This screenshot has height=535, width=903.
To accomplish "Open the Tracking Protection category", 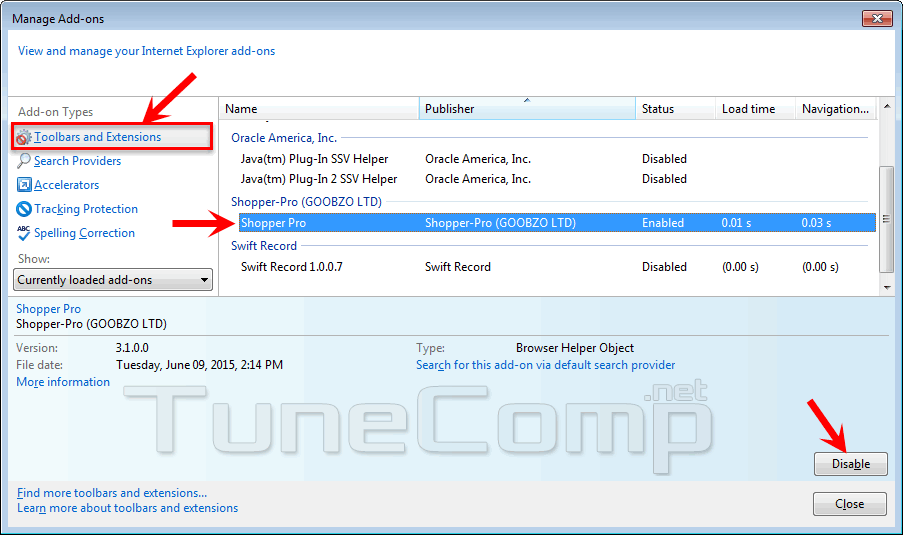I will click(86, 209).
